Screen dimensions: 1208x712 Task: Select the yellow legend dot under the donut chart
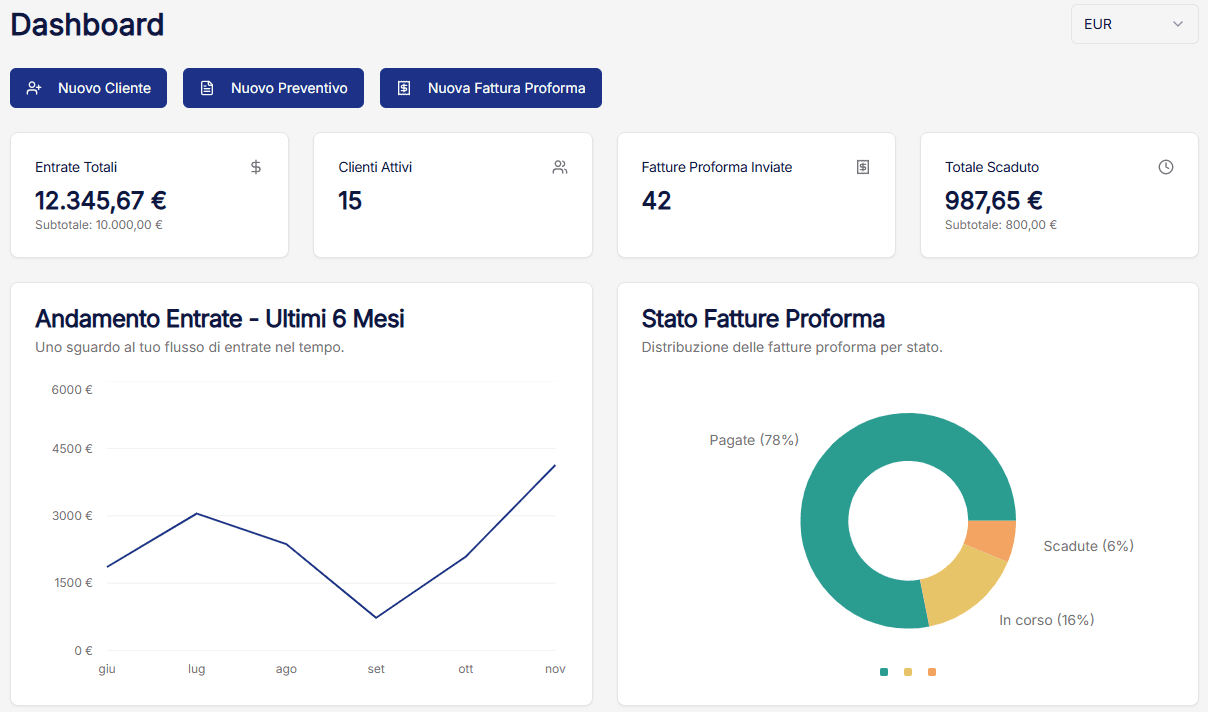click(x=908, y=672)
